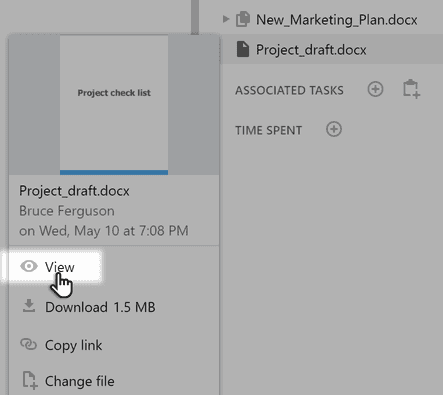
Task: Select the Project_draft.docx row in list
Action: click(332, 49)
